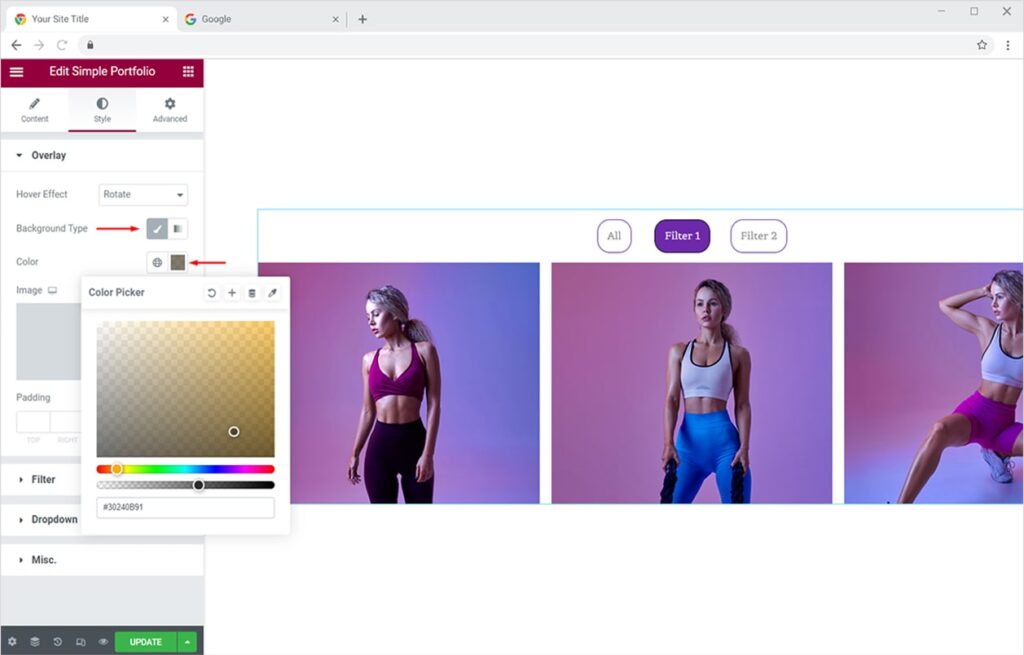Image resolution: width=1024 pixels, height=655 pixels.
Task: Select the classic background type button
Action: 157,229
